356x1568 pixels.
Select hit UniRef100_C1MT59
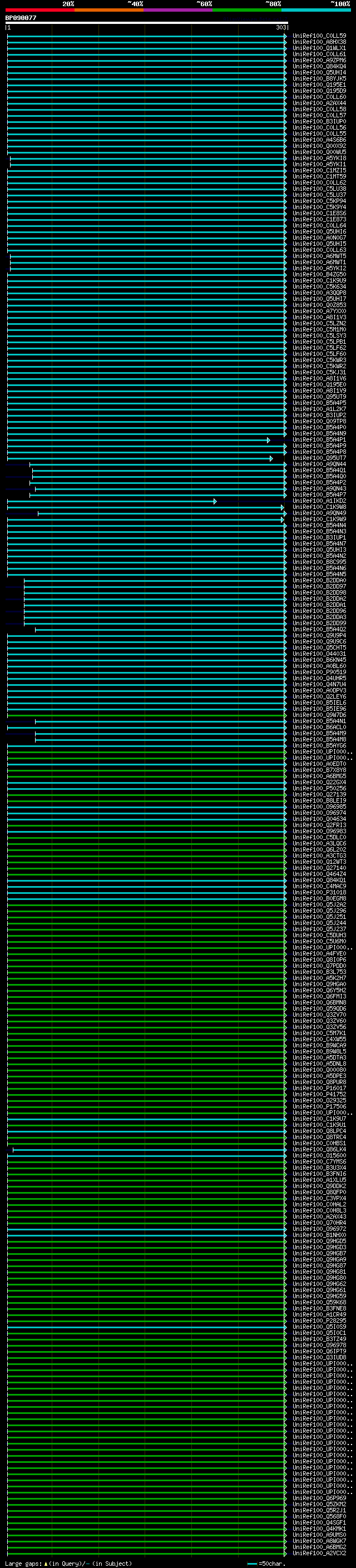pyautogui.click(x=319, y=176)
